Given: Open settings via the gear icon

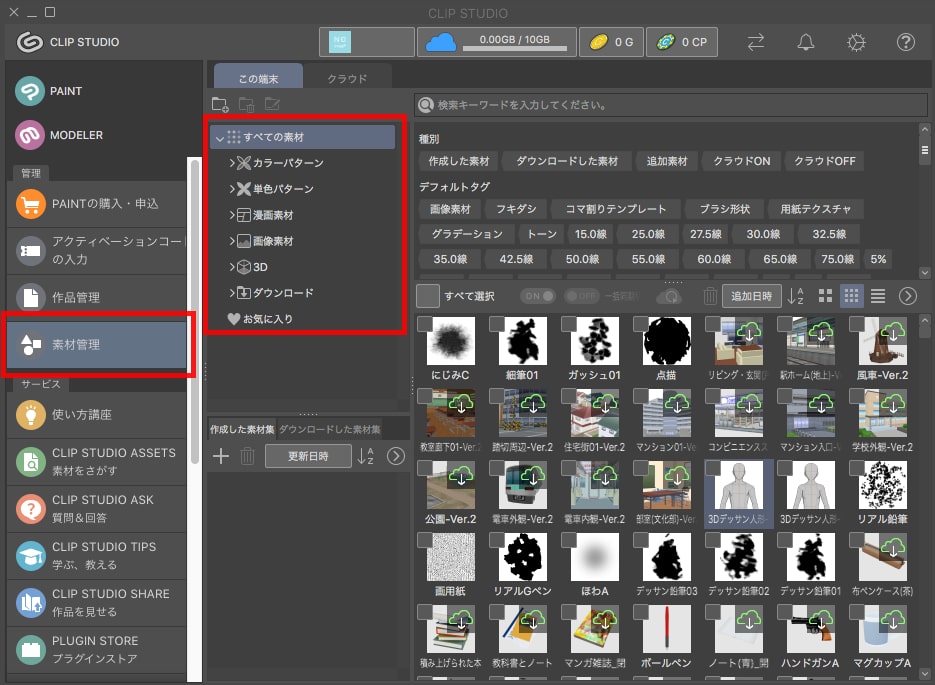Looking at the screenshot, I should click(856, 42).
